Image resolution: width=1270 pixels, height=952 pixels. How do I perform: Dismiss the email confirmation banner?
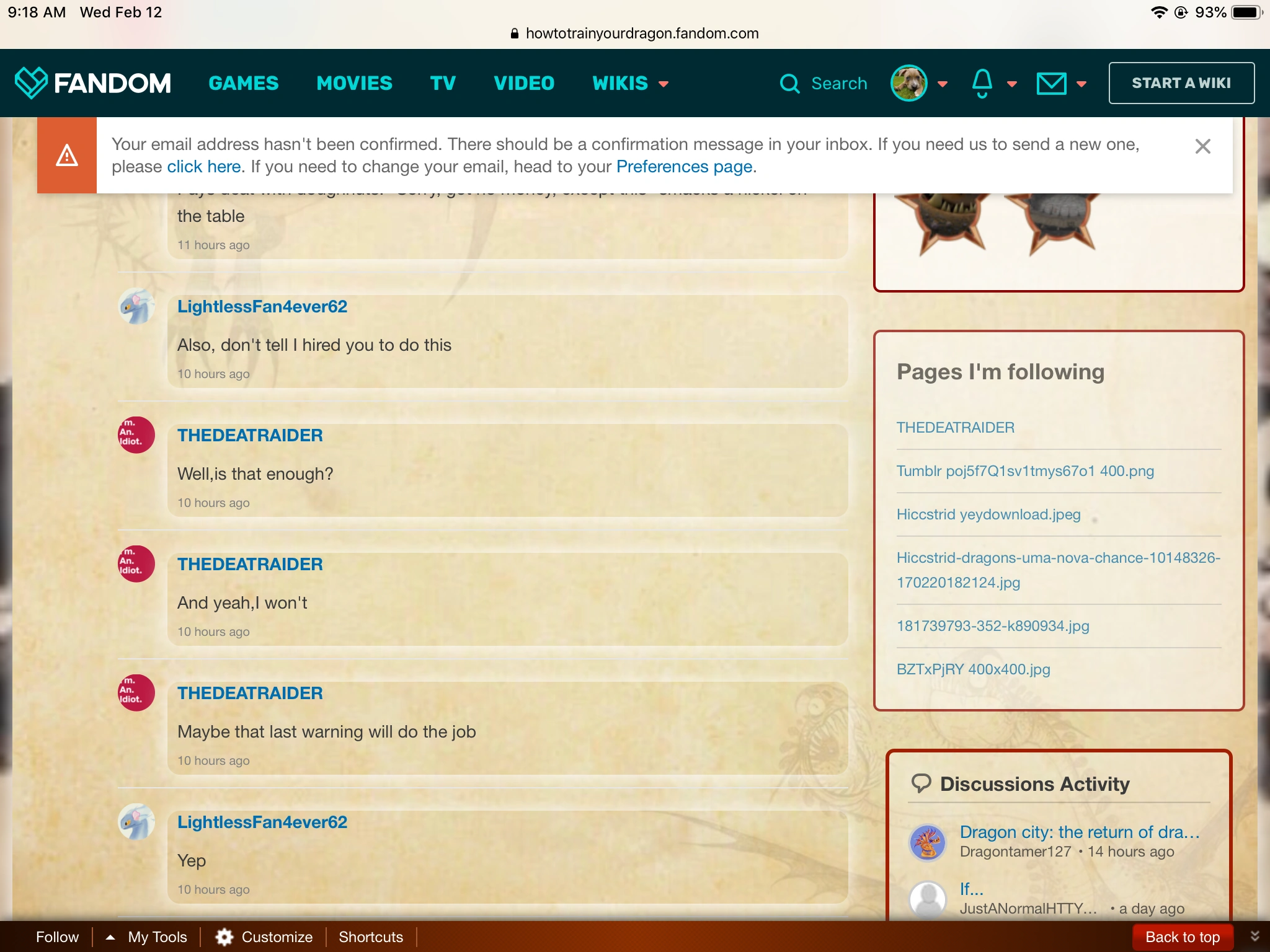(x=1202, y=147)
